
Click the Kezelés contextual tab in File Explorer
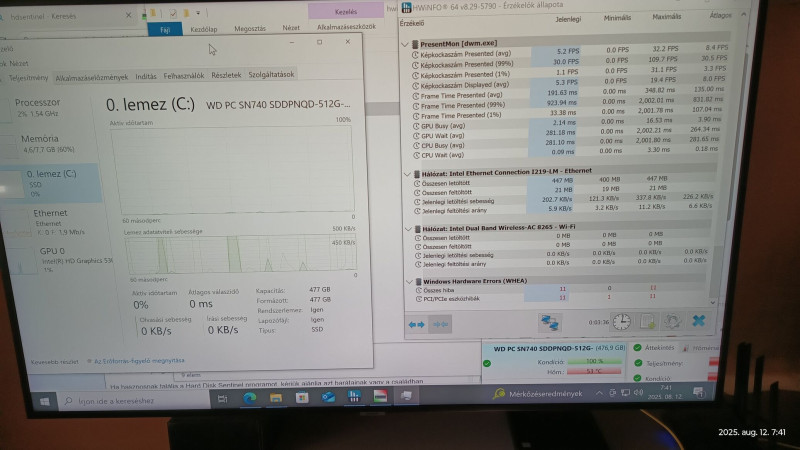346,11
